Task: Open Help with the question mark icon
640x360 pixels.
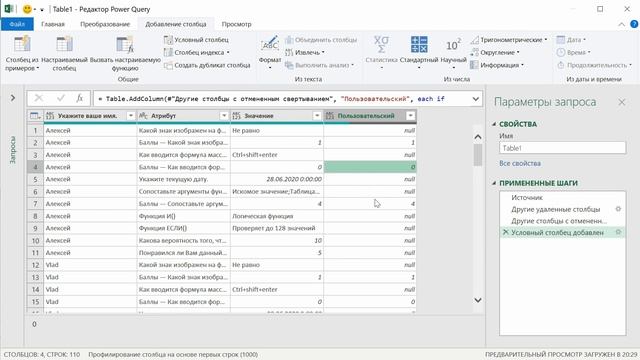Action: 635,24
